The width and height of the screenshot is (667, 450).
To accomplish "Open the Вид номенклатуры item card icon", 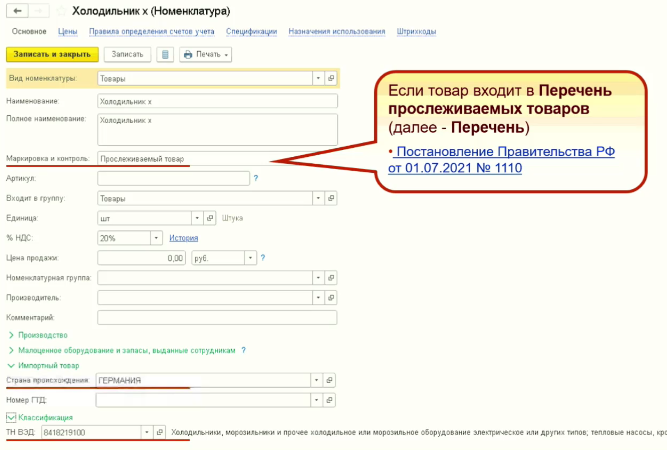I will pyautogui.click(x=331, y=77).
